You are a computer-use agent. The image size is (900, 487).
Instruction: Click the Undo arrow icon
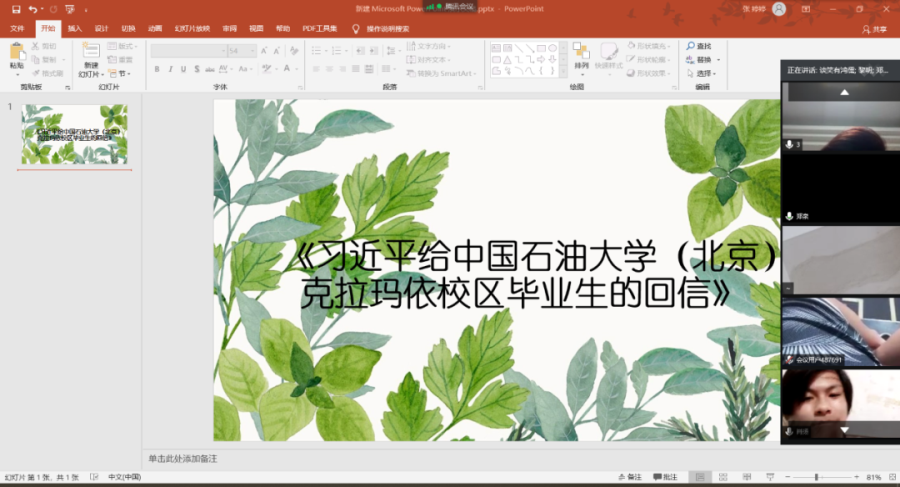(x=33, y=9)
